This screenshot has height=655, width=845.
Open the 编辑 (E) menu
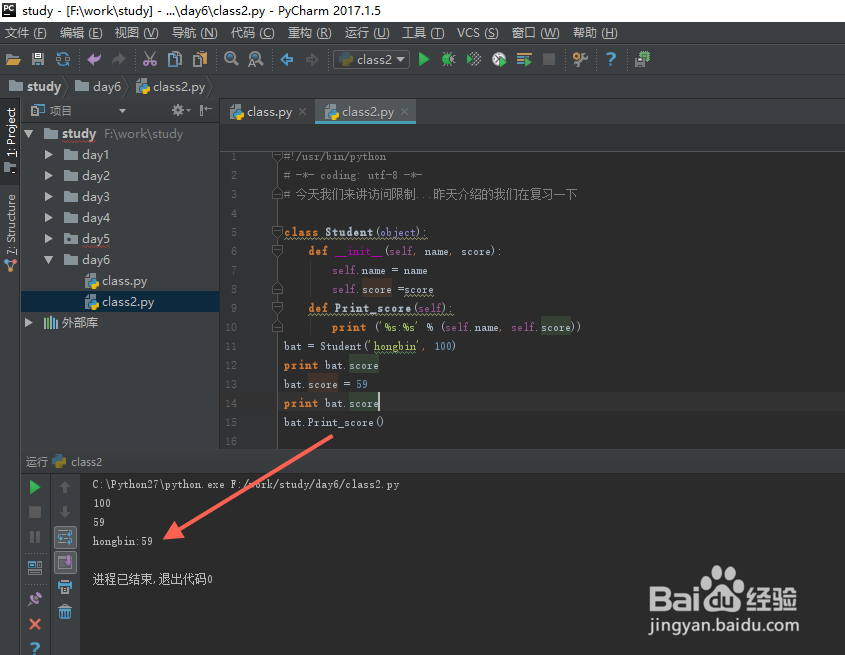(x=81, y=33)
